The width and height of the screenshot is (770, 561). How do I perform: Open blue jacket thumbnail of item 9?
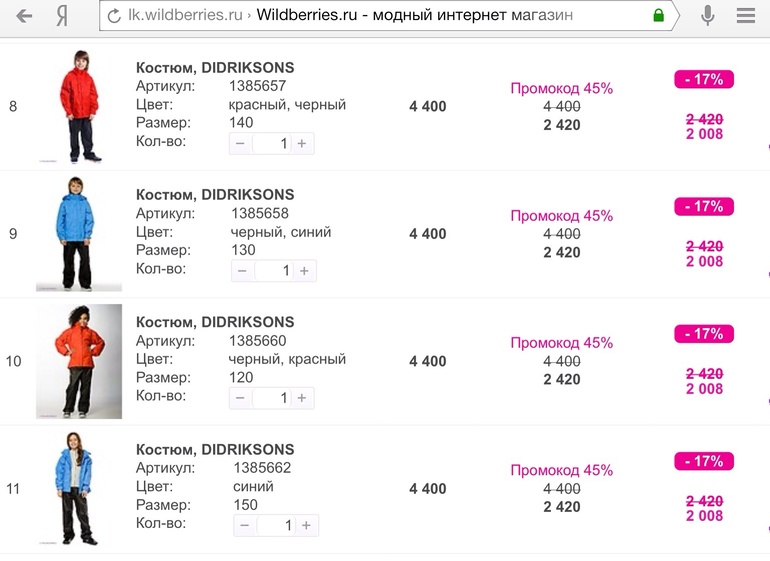pyautogui.click(x=79, y=234)
